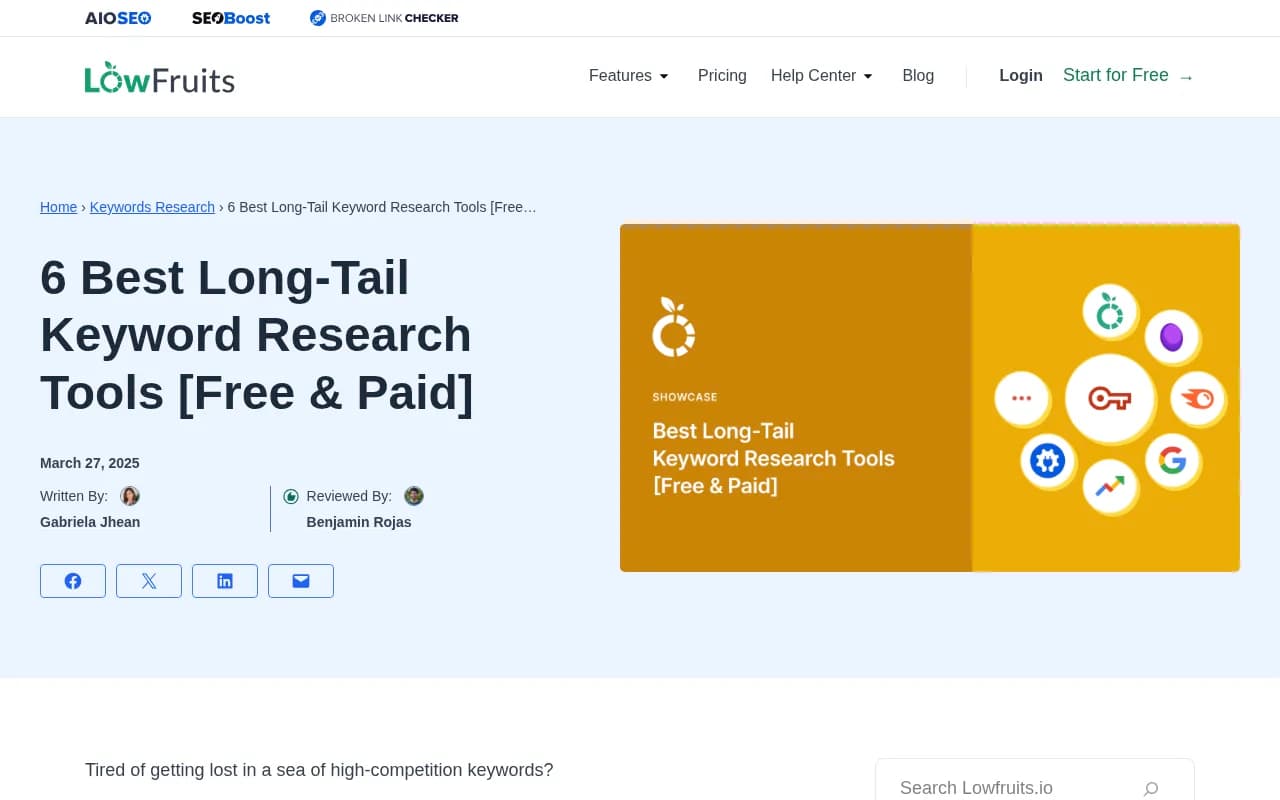
Task: Click the truncated current-page breadcrumb text
Action: [382, 207]
